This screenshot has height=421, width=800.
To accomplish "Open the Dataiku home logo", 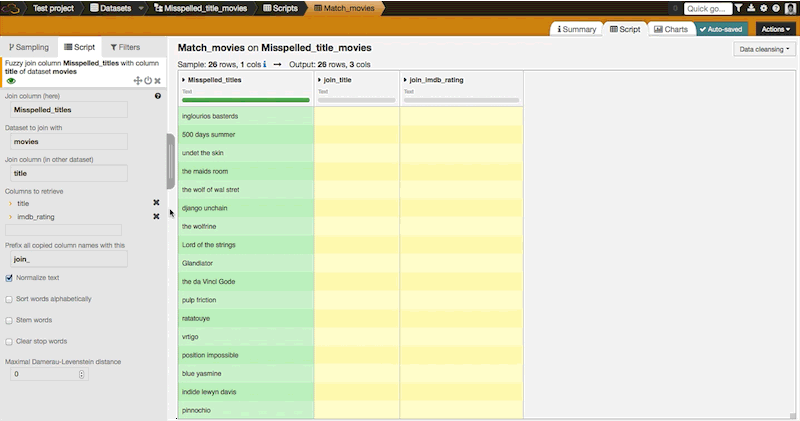I will tap(11, 8).
